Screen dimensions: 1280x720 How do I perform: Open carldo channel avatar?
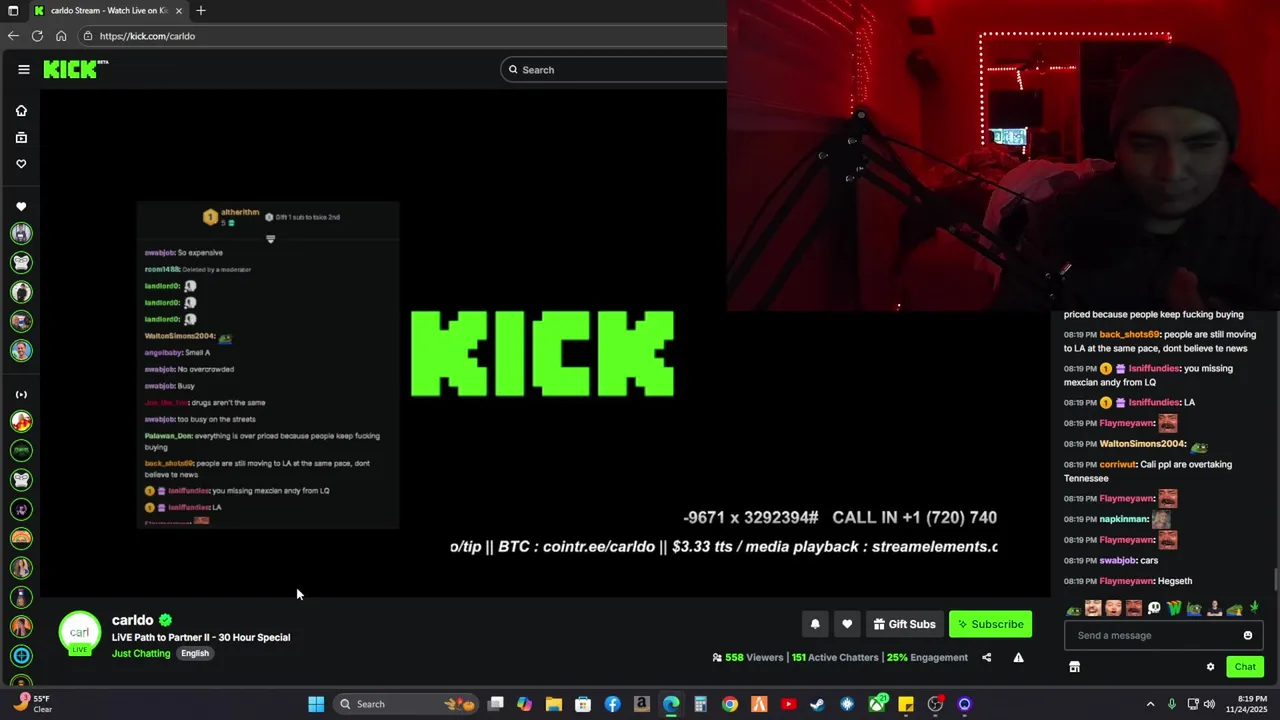(80, 632)
